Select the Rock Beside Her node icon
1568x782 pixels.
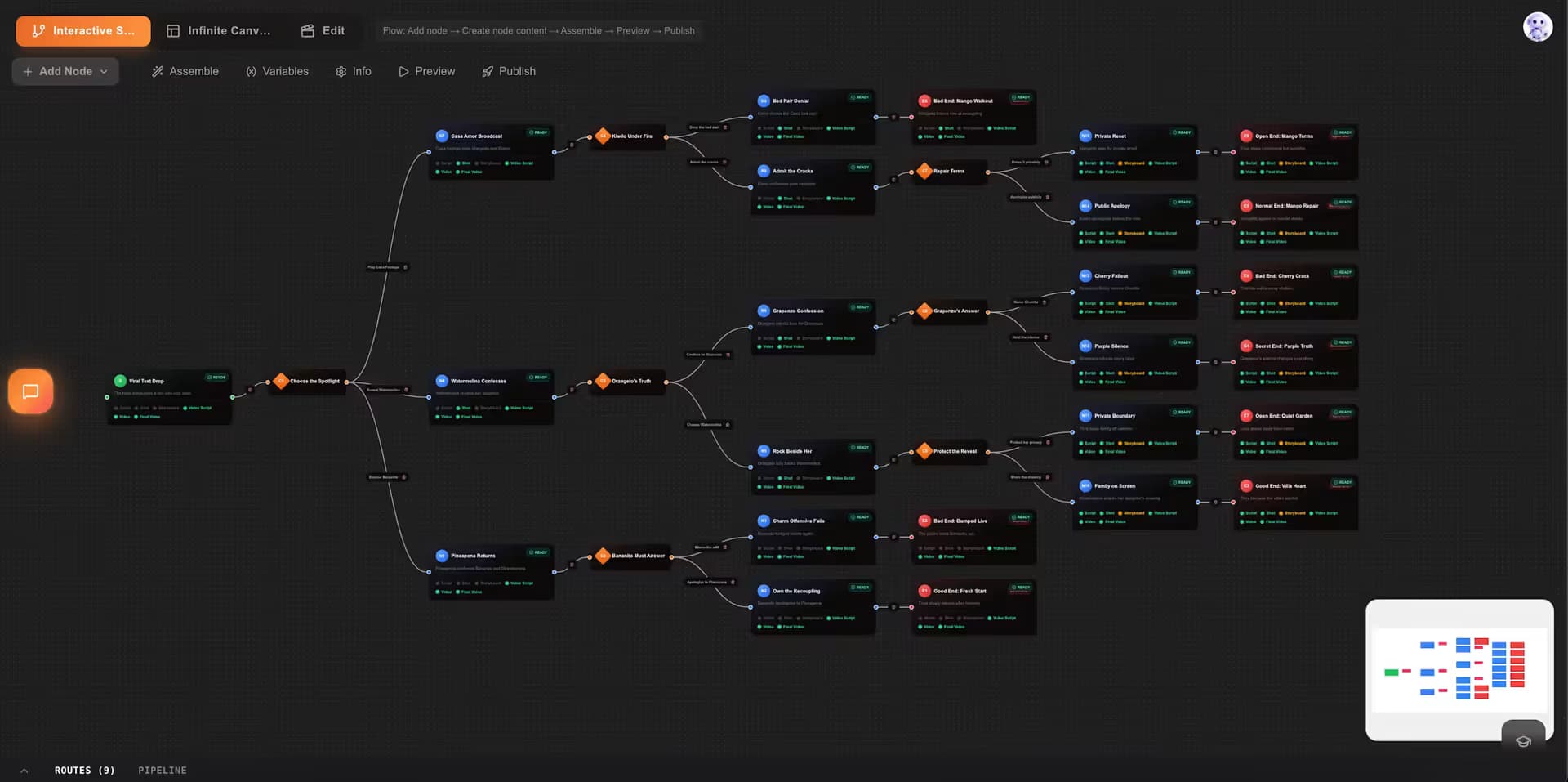tap(764, 451)
